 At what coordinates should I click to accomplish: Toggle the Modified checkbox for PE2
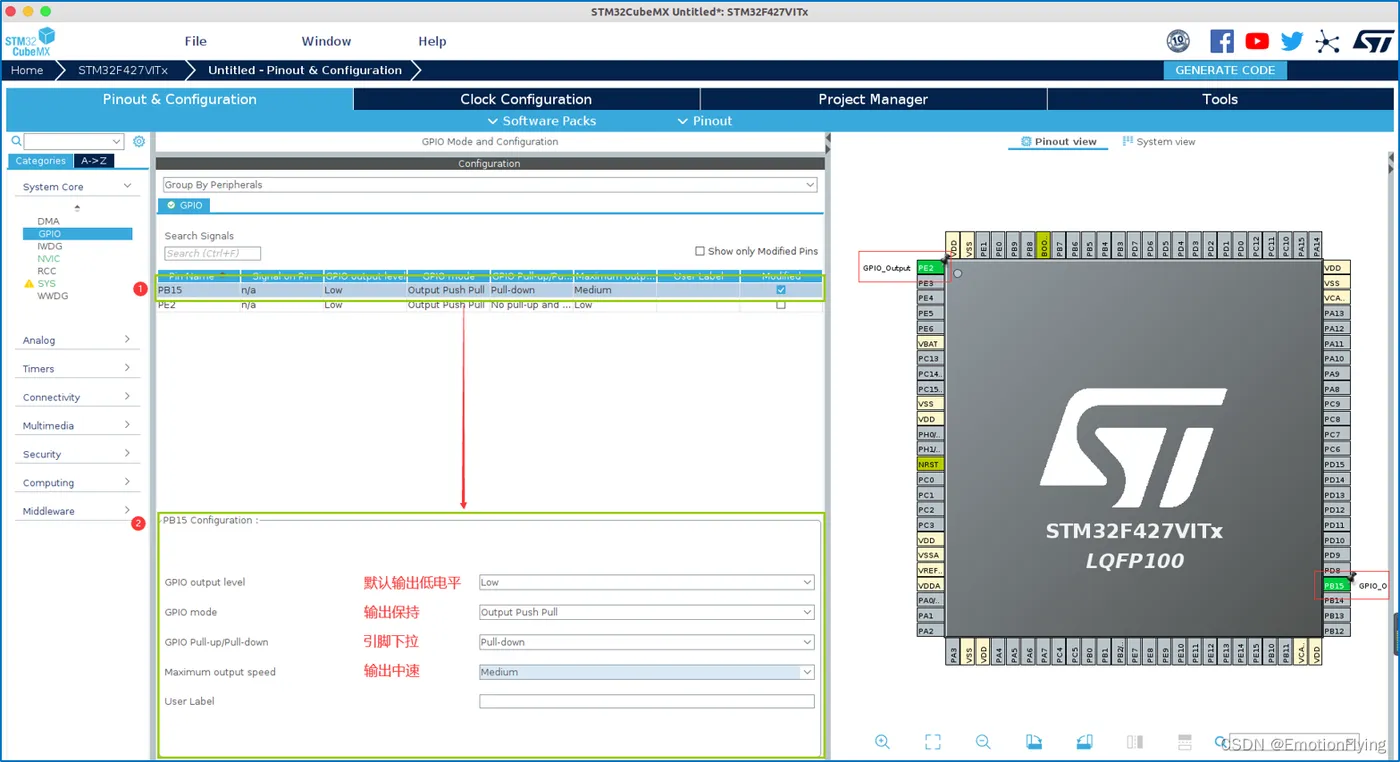(x=781, y=305)
